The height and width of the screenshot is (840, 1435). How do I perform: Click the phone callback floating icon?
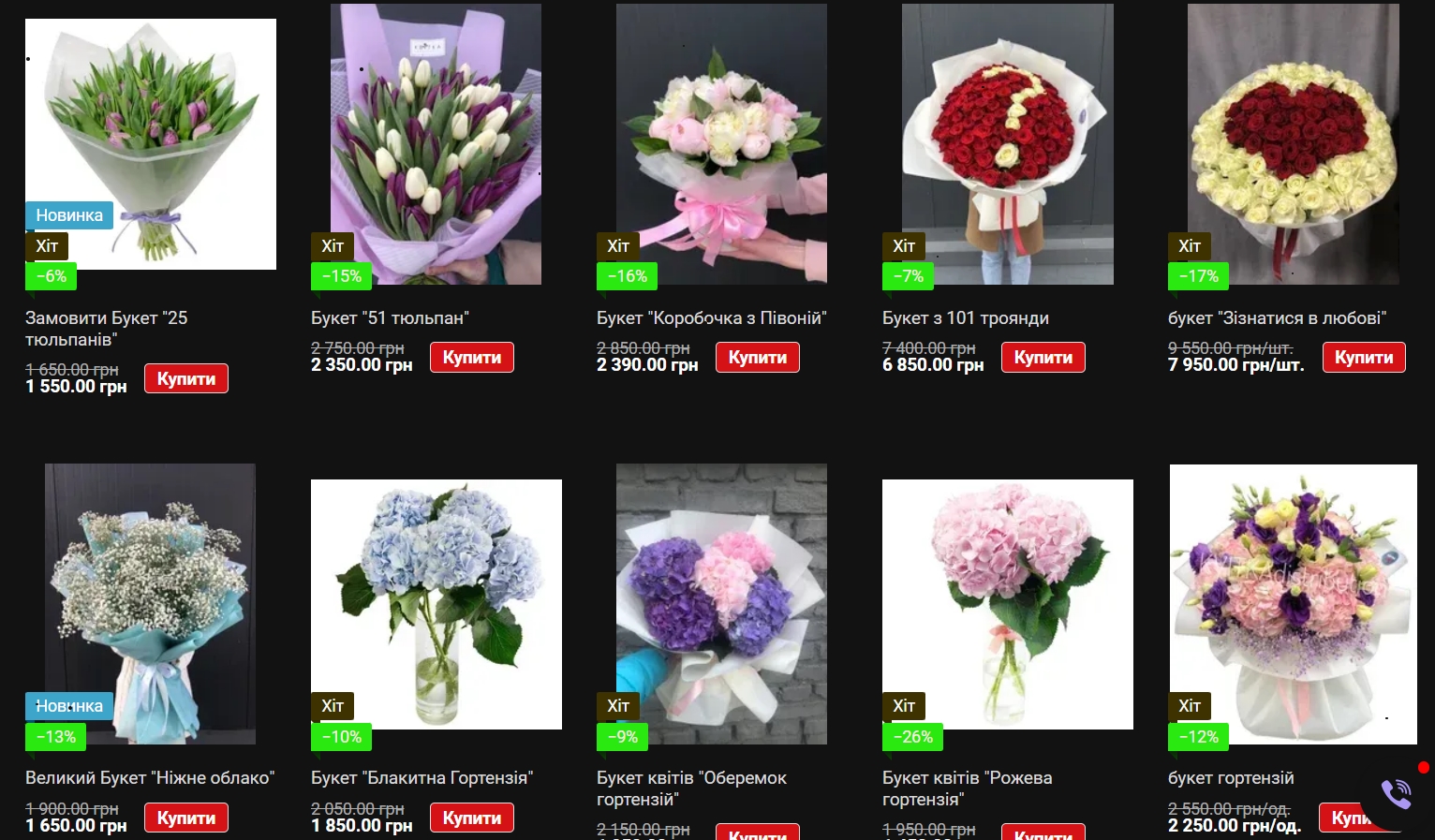click(1396, 794)
